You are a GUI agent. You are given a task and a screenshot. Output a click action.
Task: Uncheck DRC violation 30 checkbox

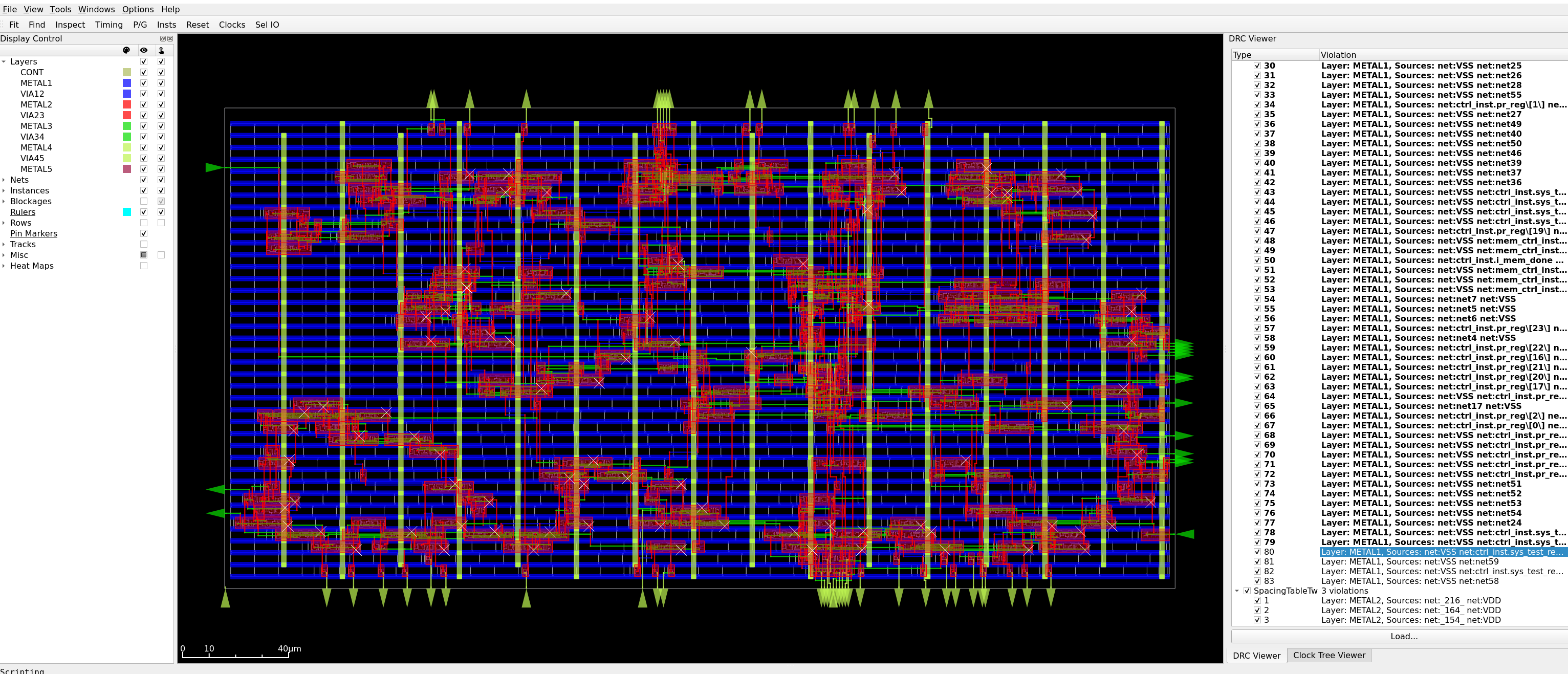pos(1257,66)
